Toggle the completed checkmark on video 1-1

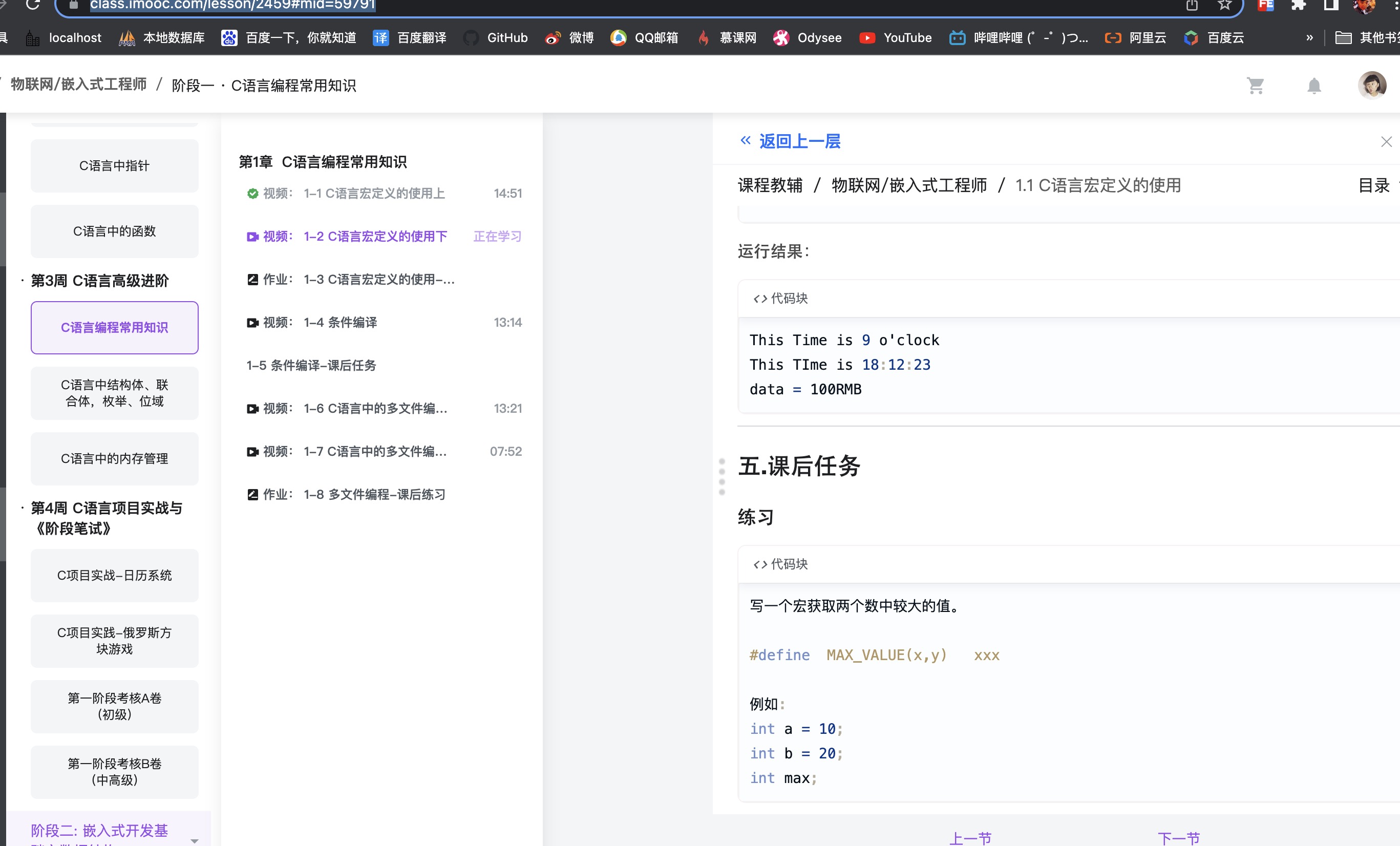[x=252, y=193]
